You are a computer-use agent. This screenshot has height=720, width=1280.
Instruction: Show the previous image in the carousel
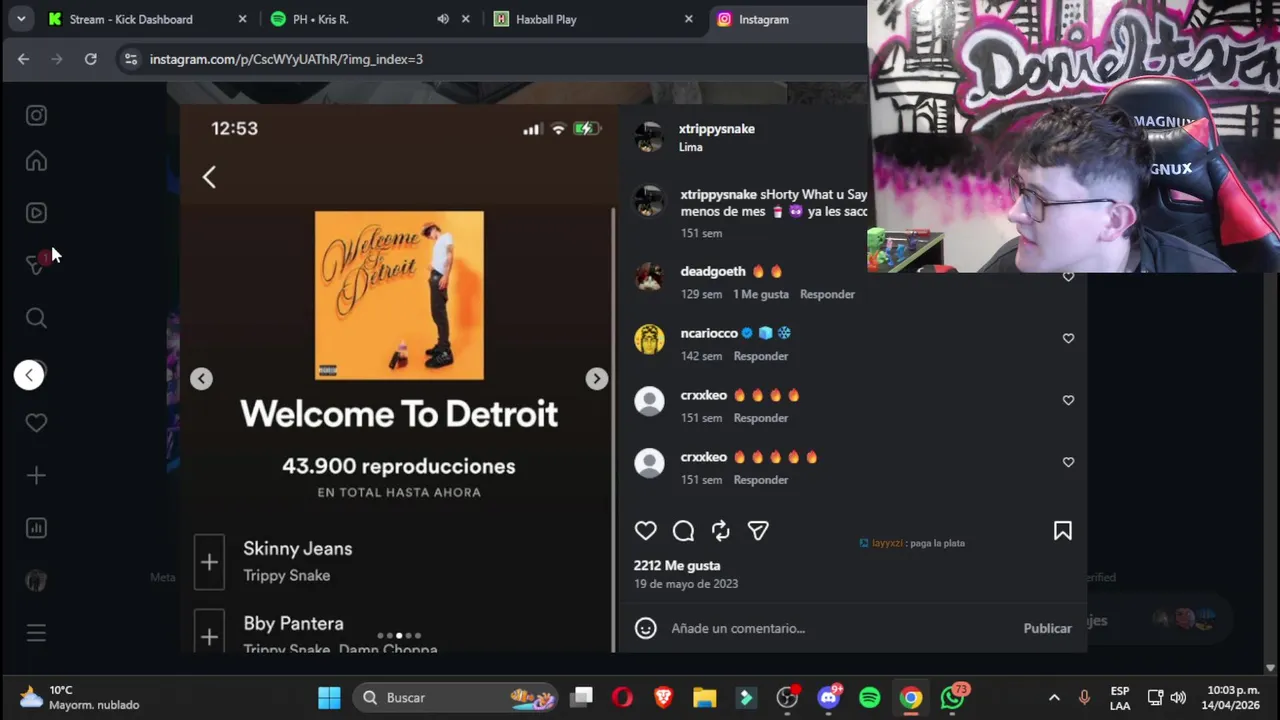(201, 378)
